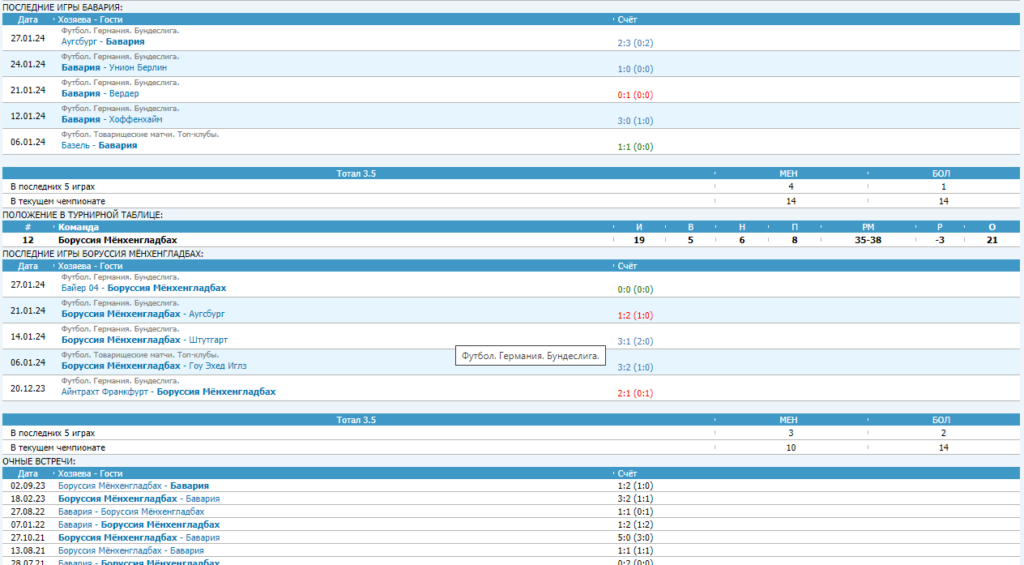Screen dimensions: 1024x565
Task: Click goal record value 35-38
Action: [x=867, y=240]
